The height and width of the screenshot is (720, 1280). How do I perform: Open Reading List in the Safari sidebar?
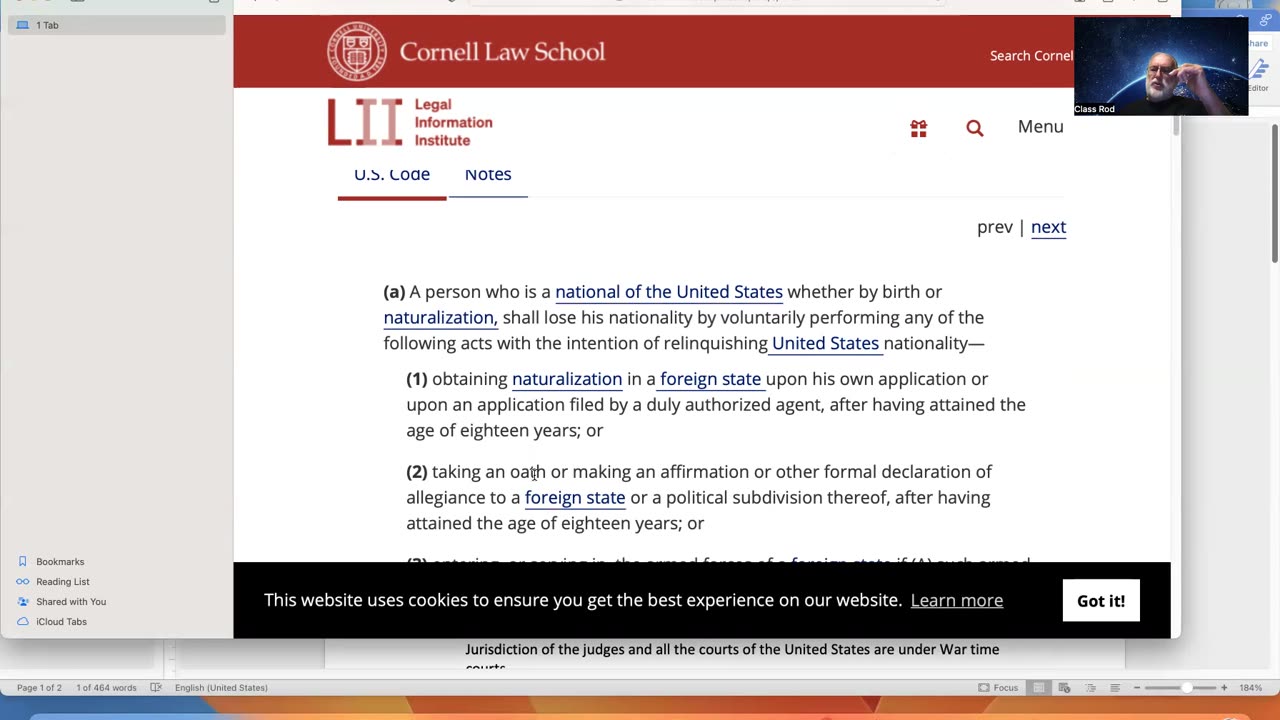(x=63, y=582)
